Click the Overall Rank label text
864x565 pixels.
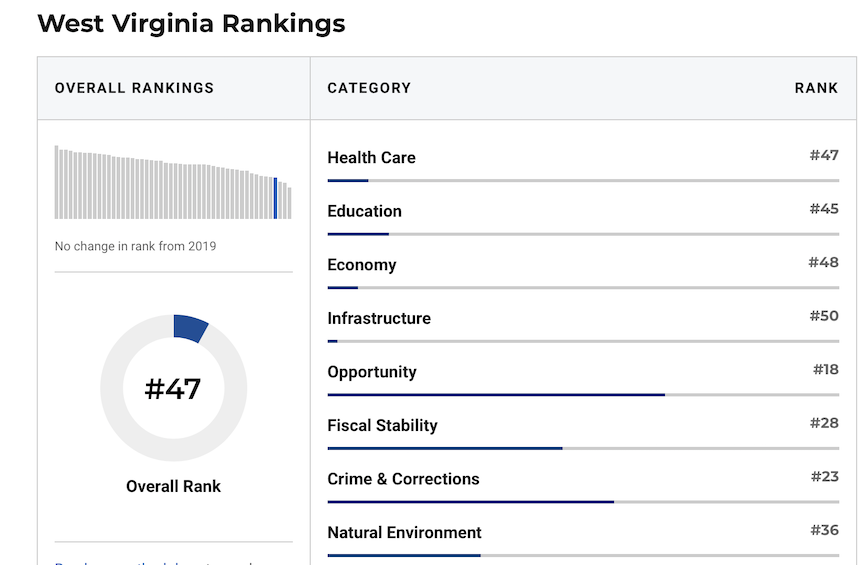173,487
